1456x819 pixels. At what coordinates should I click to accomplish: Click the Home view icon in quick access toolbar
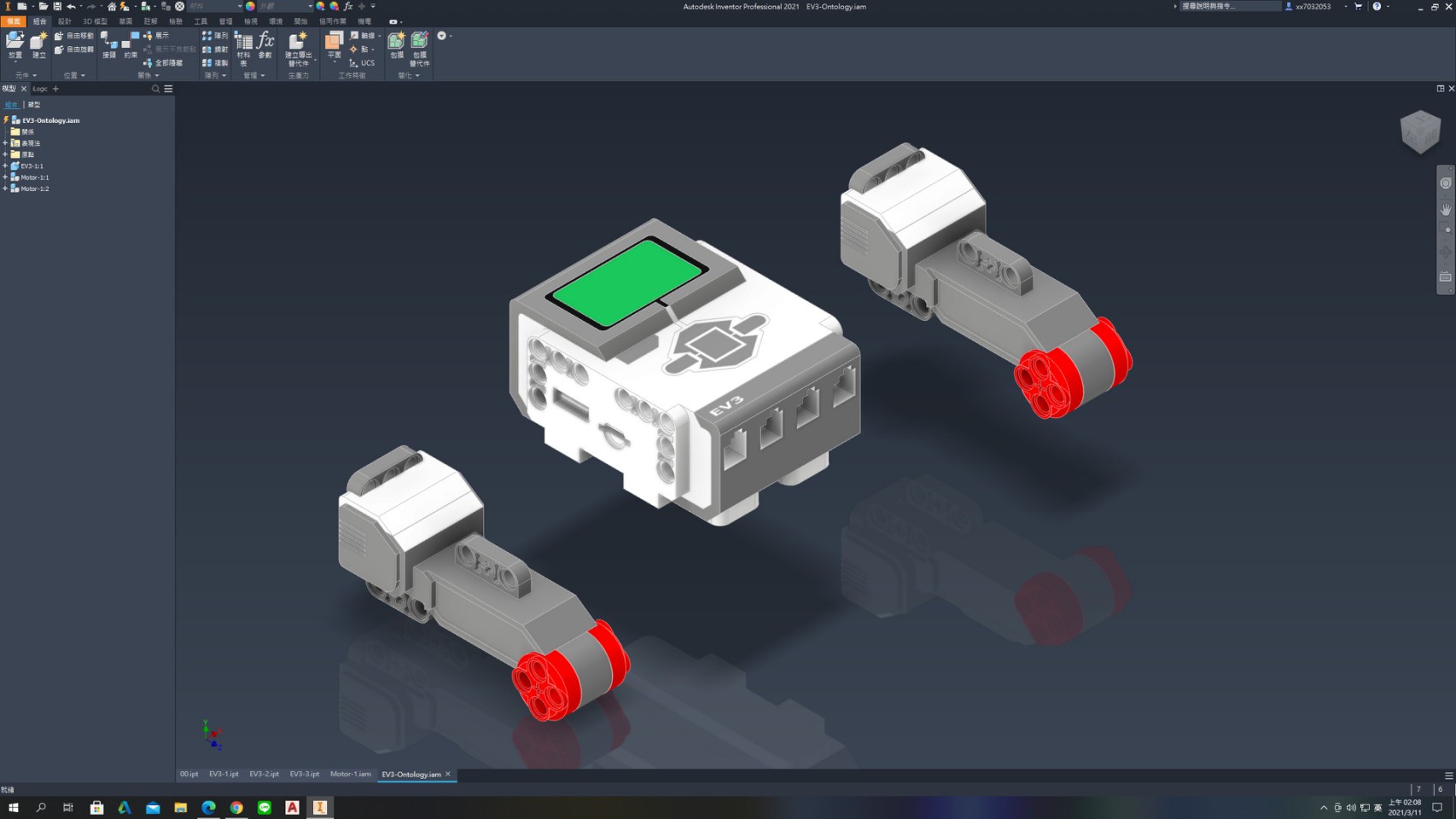(x=111, y=6)
